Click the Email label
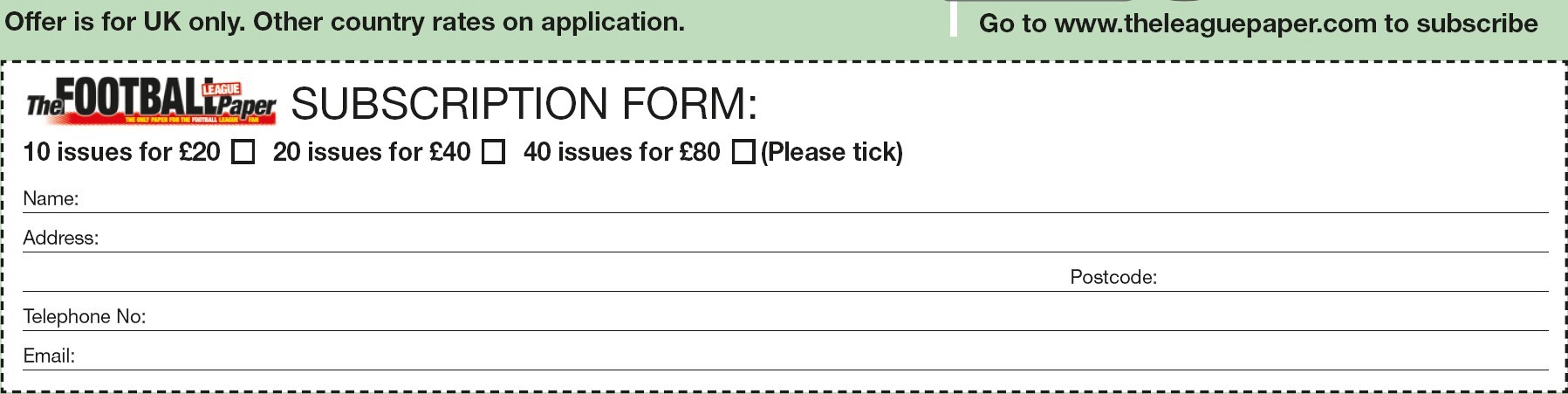The height and width of the screenshot is (394, 1568). click(49, 356)
